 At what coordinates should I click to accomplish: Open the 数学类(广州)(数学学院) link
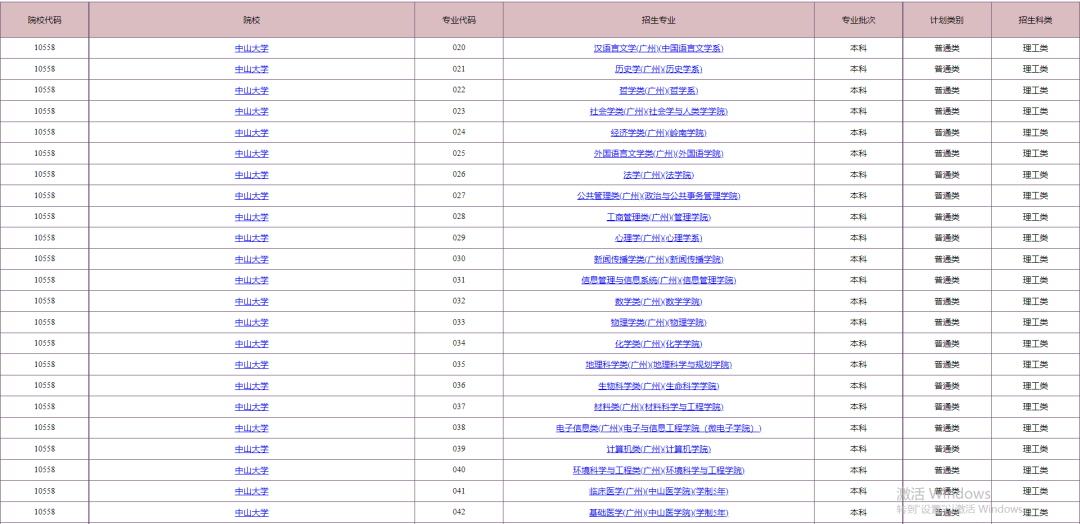pyautogui.click(x=658, y=302)
